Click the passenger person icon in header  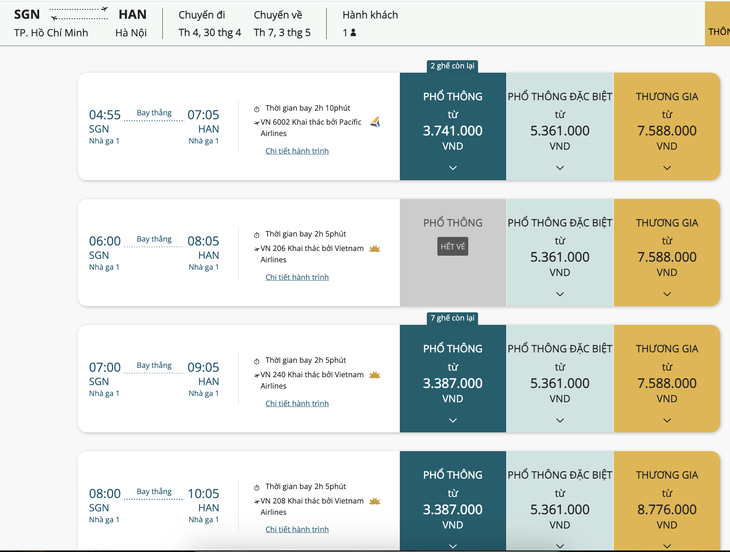point(353,33)
